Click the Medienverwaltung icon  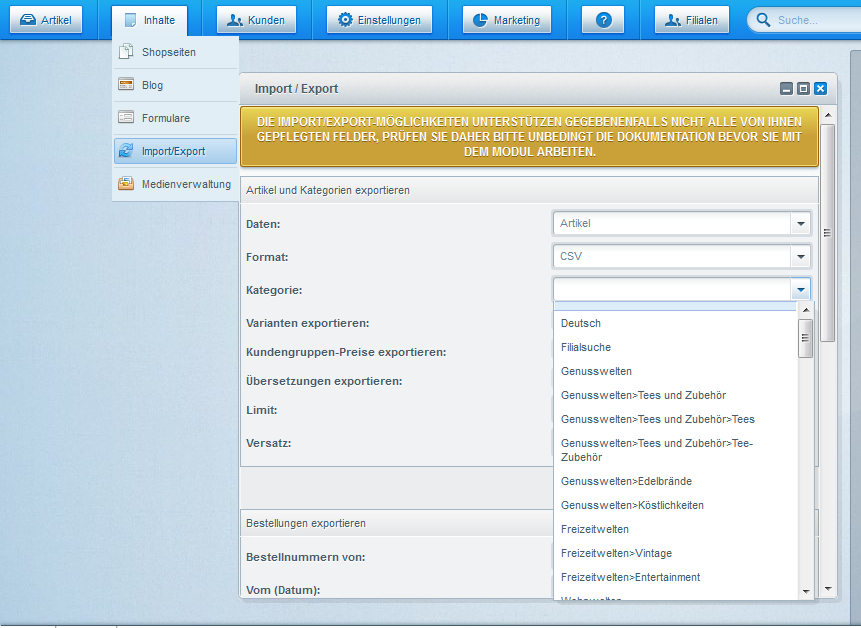coord(125,184)
